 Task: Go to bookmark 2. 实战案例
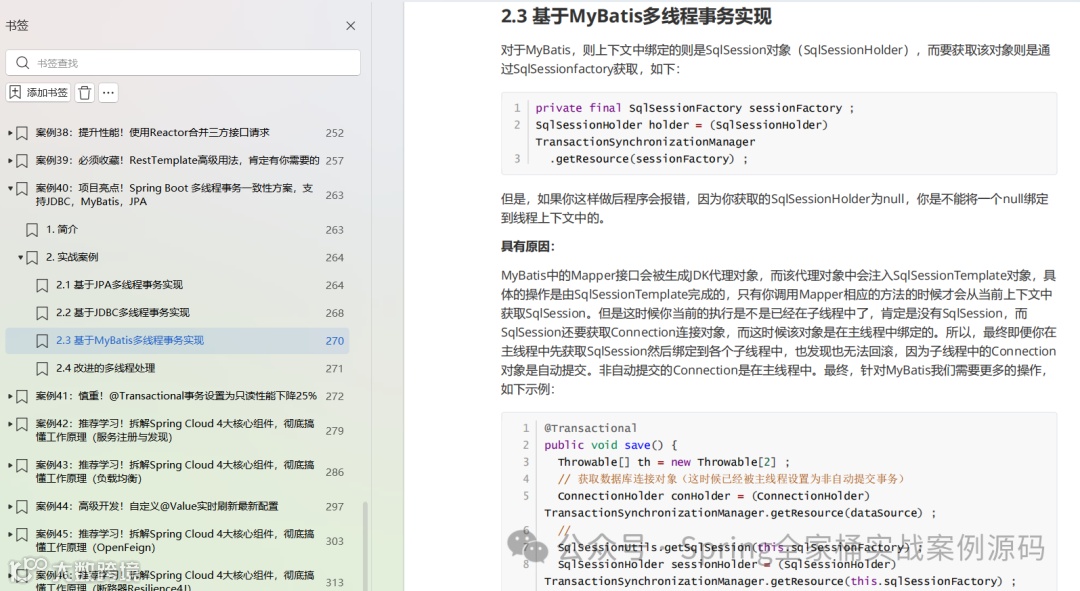coord(72,257)
